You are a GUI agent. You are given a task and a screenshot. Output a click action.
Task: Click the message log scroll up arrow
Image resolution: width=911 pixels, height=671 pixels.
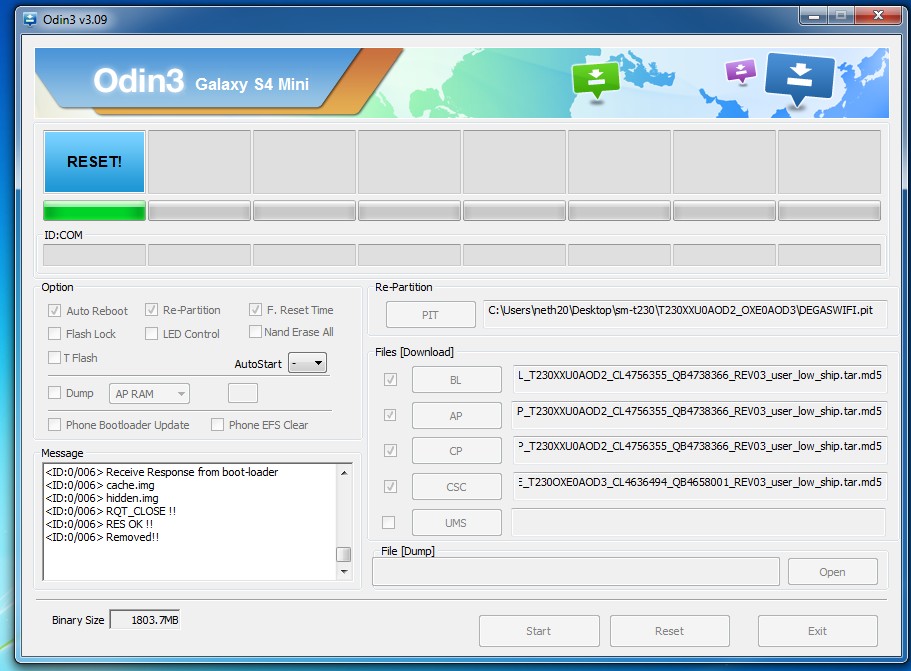coord(344,472)
